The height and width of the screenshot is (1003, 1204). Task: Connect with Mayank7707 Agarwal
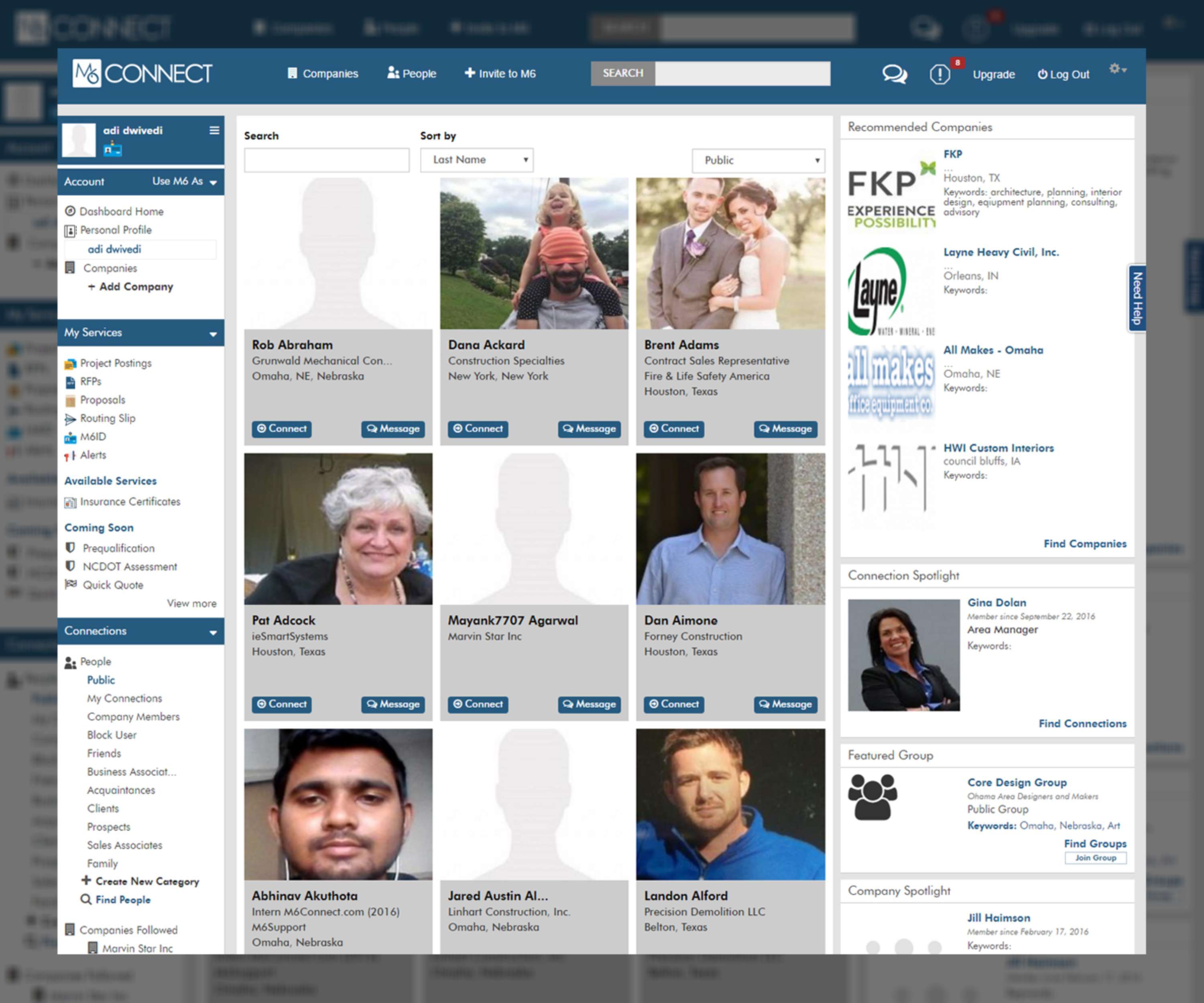pos(478,705)
